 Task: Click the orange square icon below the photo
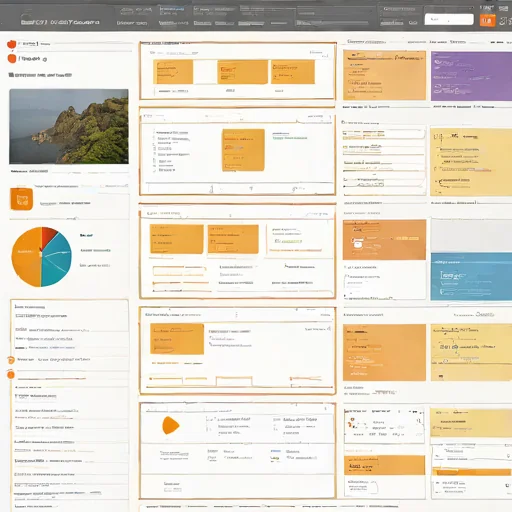[x=21, y=199]
